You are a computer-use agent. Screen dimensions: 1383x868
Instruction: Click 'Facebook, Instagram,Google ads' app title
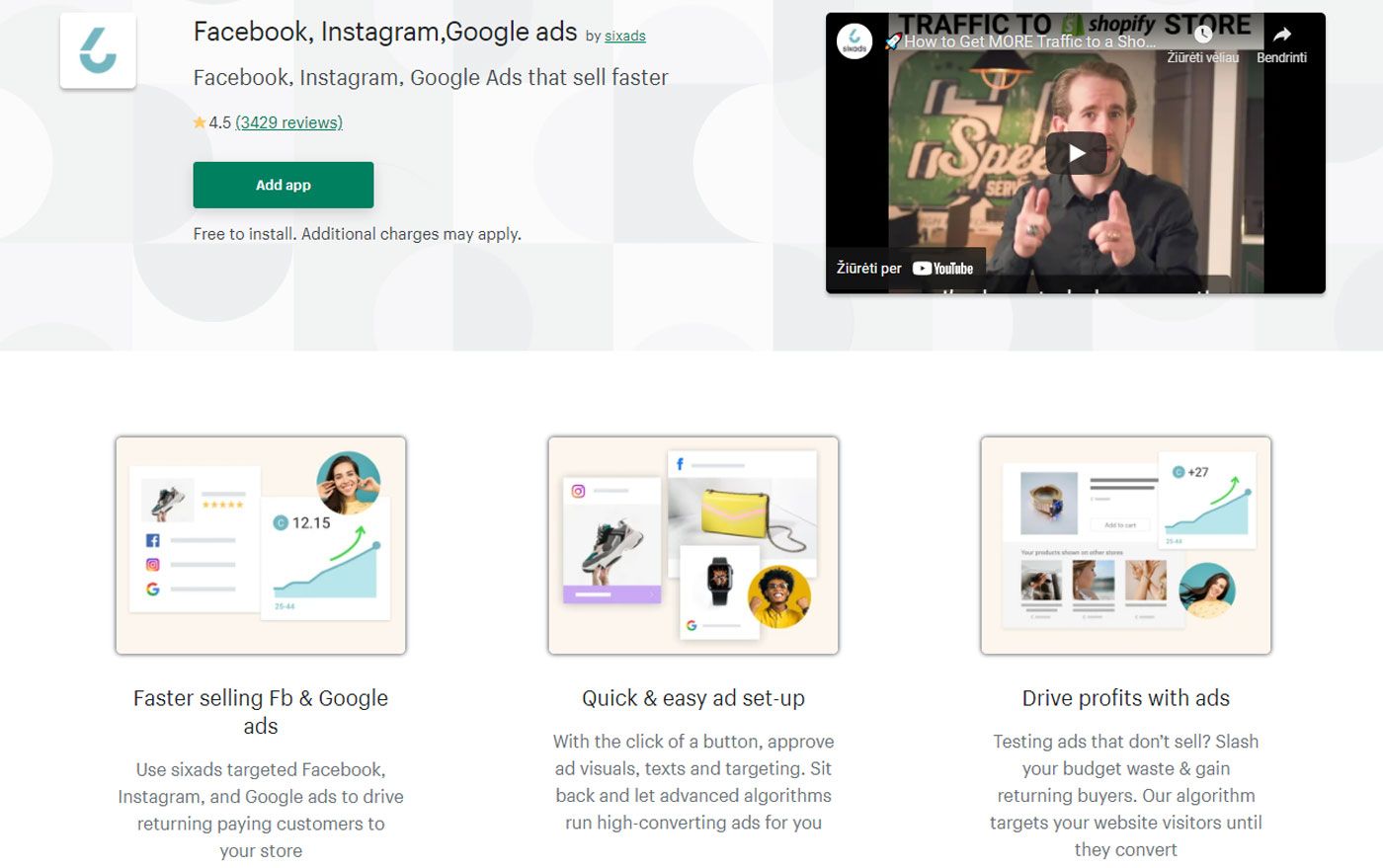click(385, 32)
